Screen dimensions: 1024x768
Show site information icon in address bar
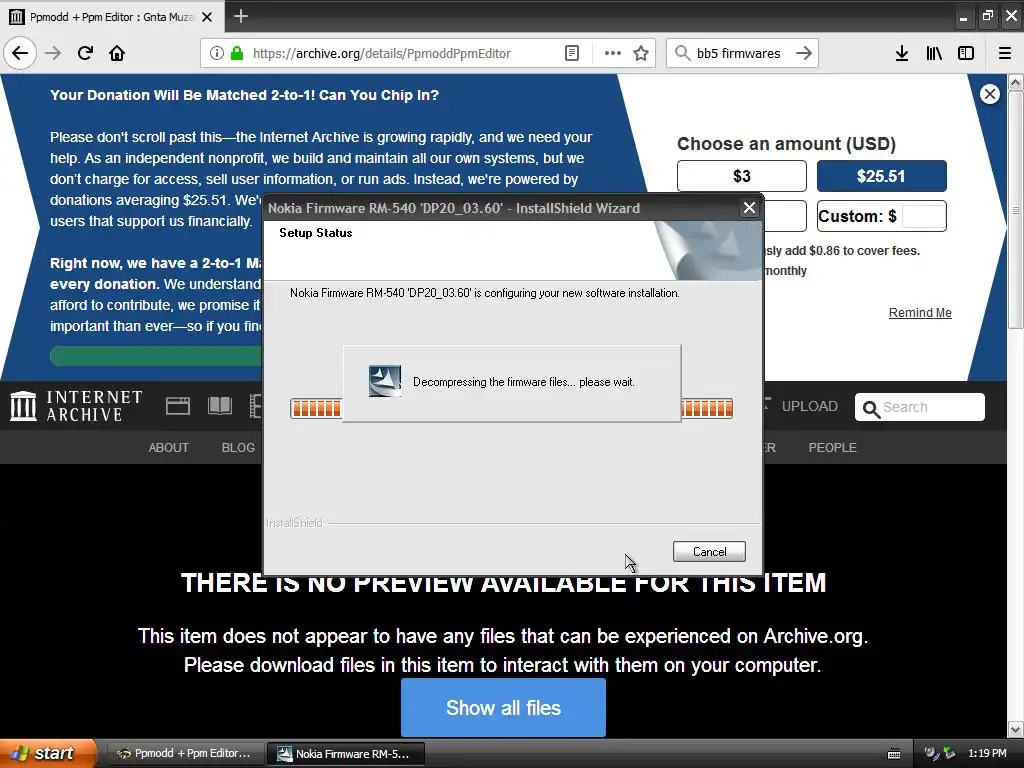(x=217, y=53)
